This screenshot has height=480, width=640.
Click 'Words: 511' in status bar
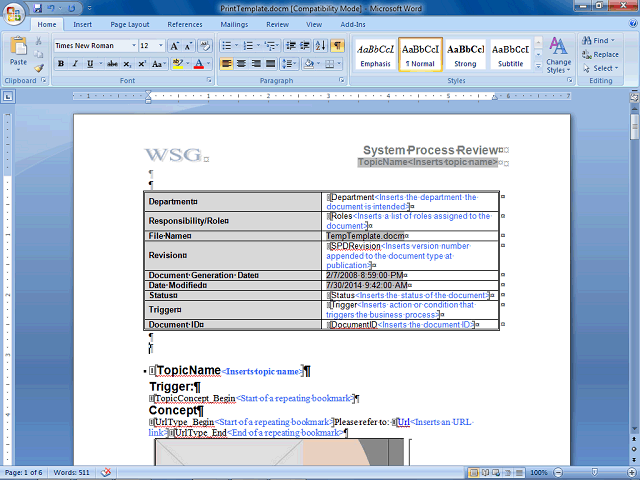click(x=71, y=473)
